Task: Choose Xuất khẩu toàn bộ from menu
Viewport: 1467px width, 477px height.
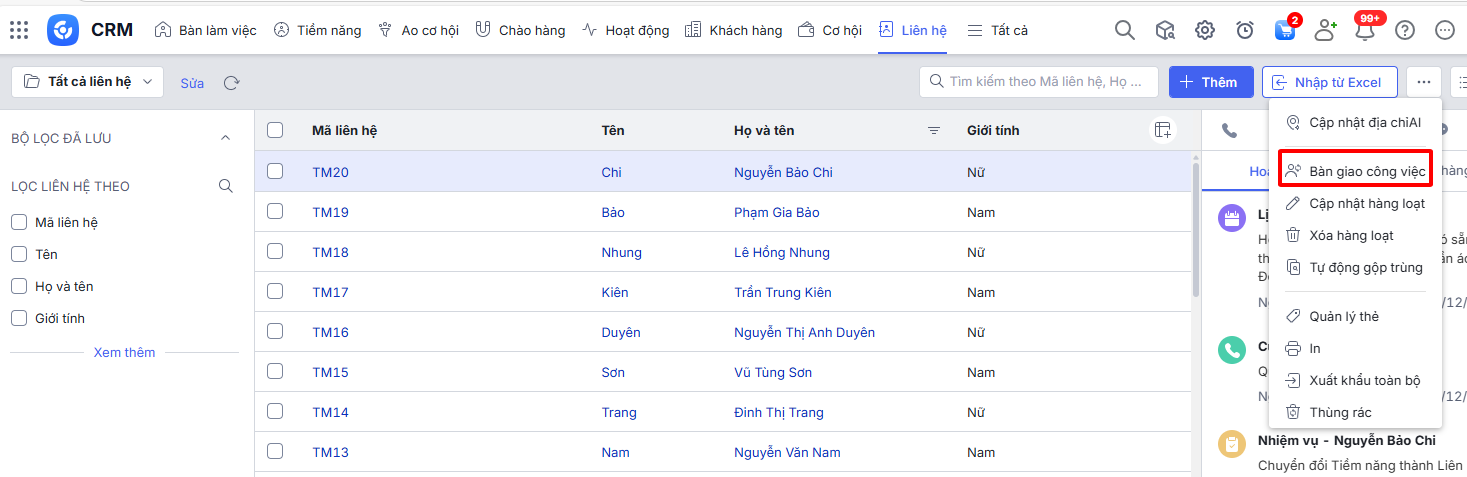Action: click(x=1364, y=380)
